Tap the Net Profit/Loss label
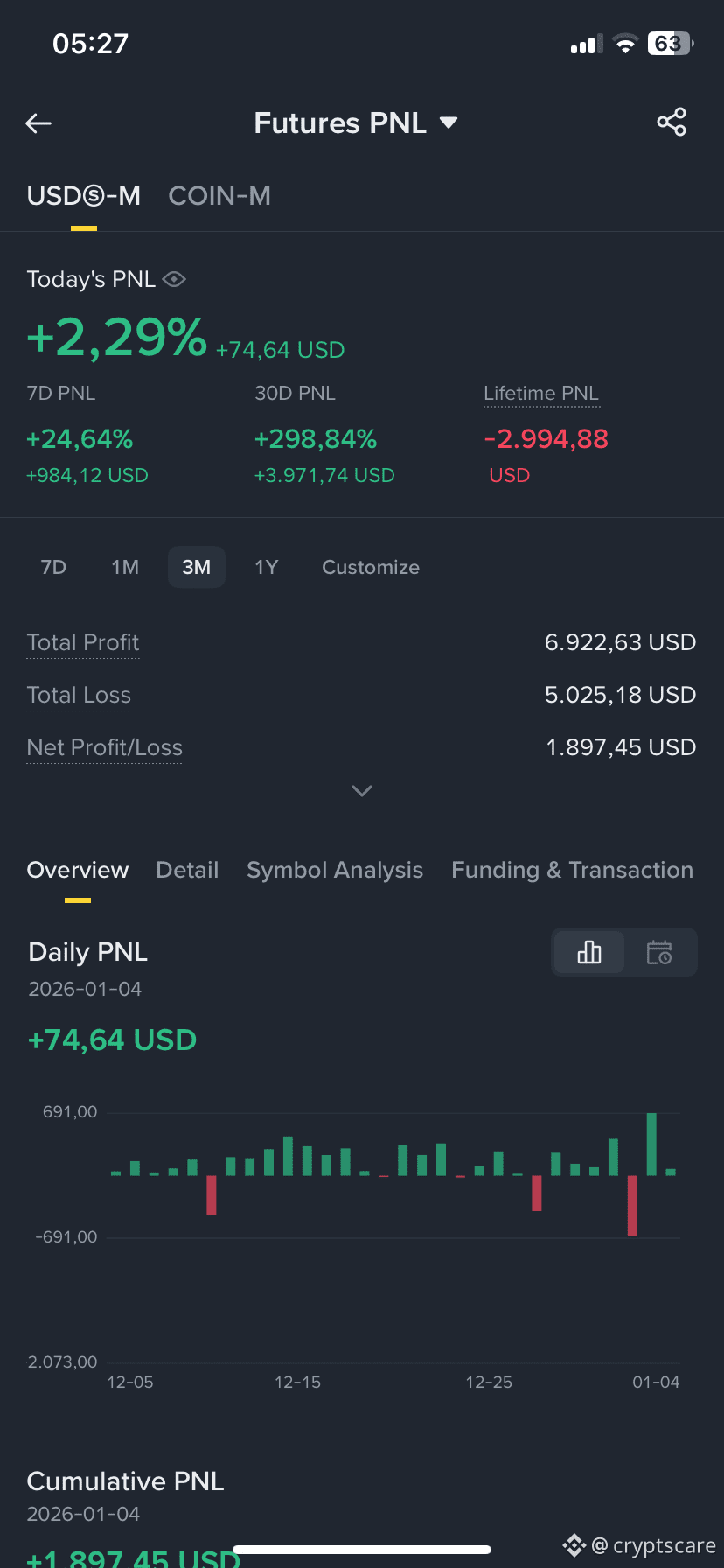 pos(105,747)
